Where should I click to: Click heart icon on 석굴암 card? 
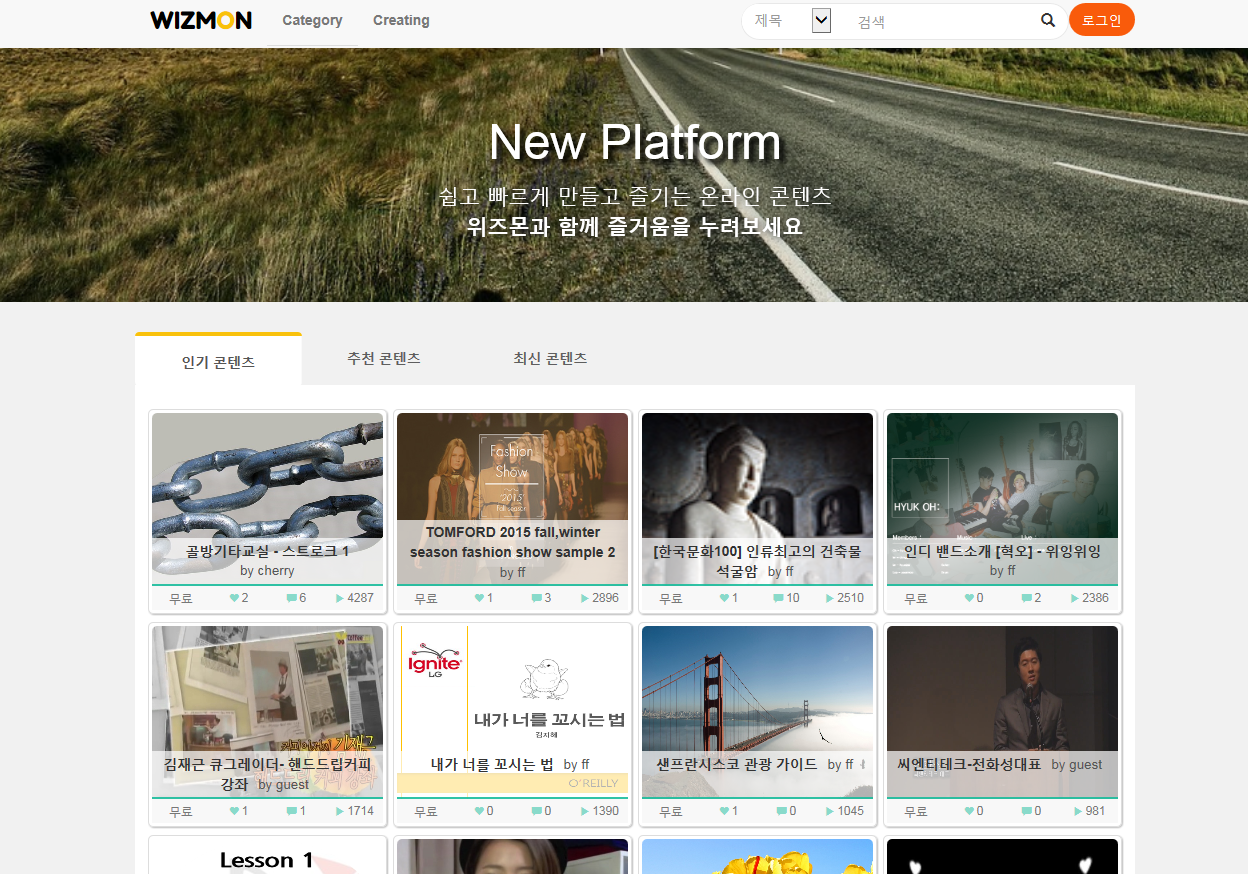[725, 598]
